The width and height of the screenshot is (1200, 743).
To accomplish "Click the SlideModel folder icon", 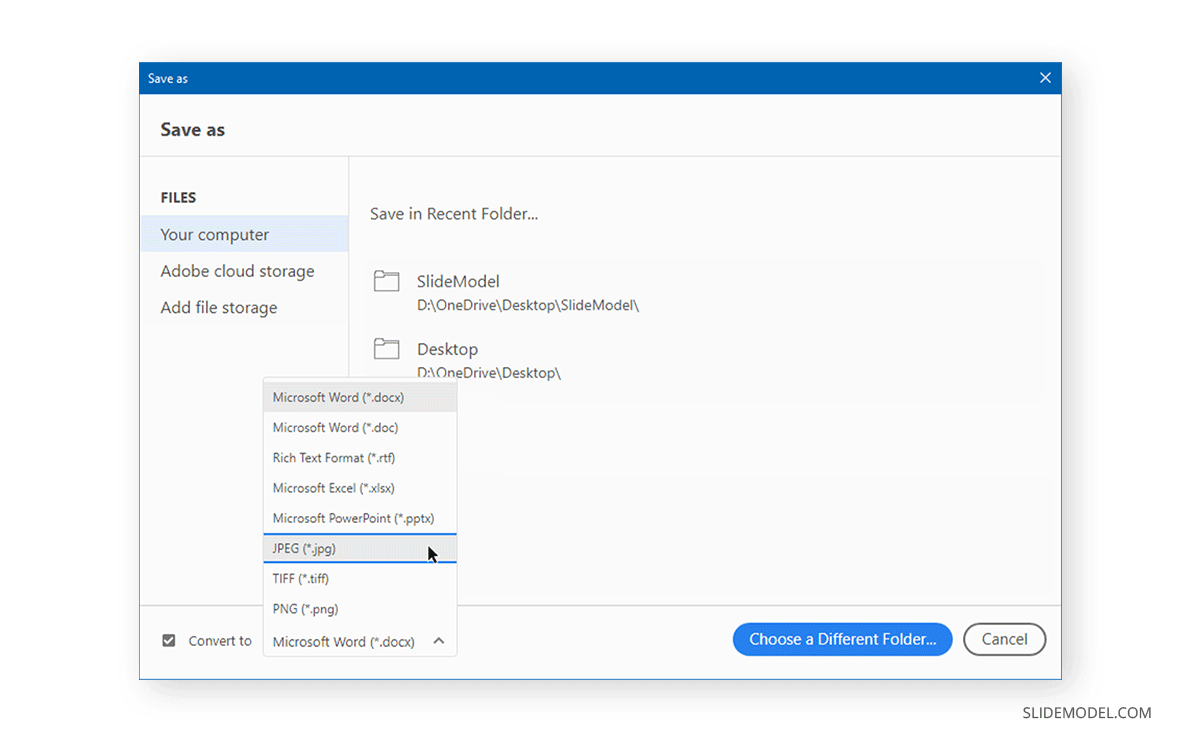I will click(386, 281).
